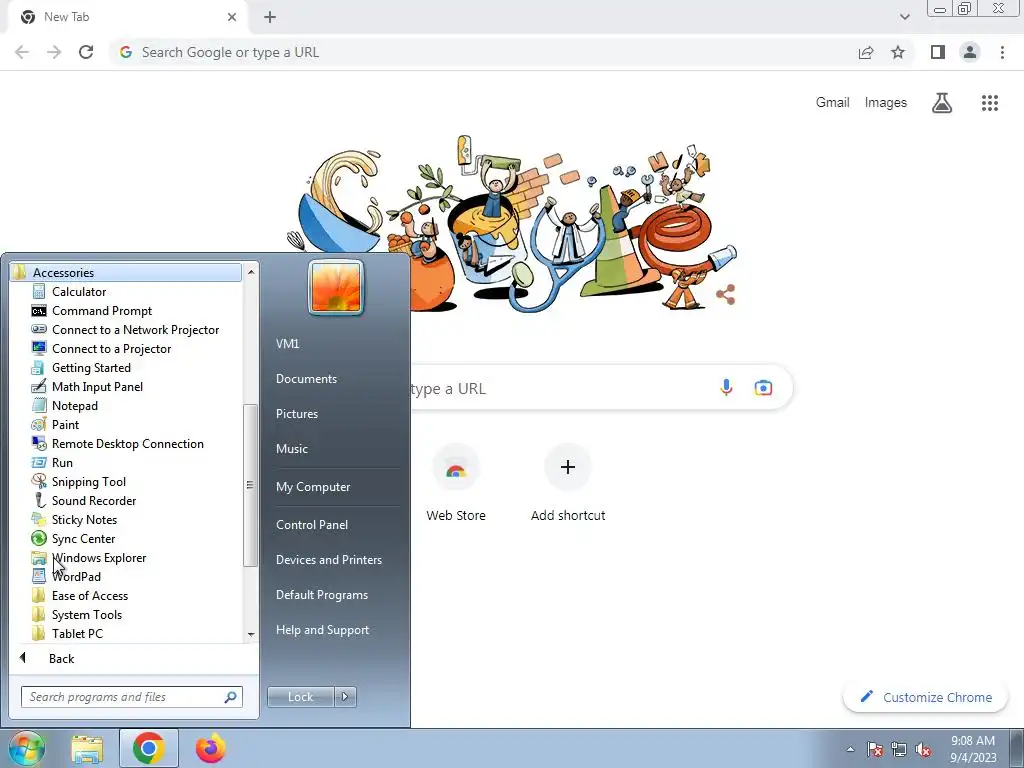This screenshot has width=1024, height=768.
Task: Open Web Store shortcut
Action: [456, 485]
